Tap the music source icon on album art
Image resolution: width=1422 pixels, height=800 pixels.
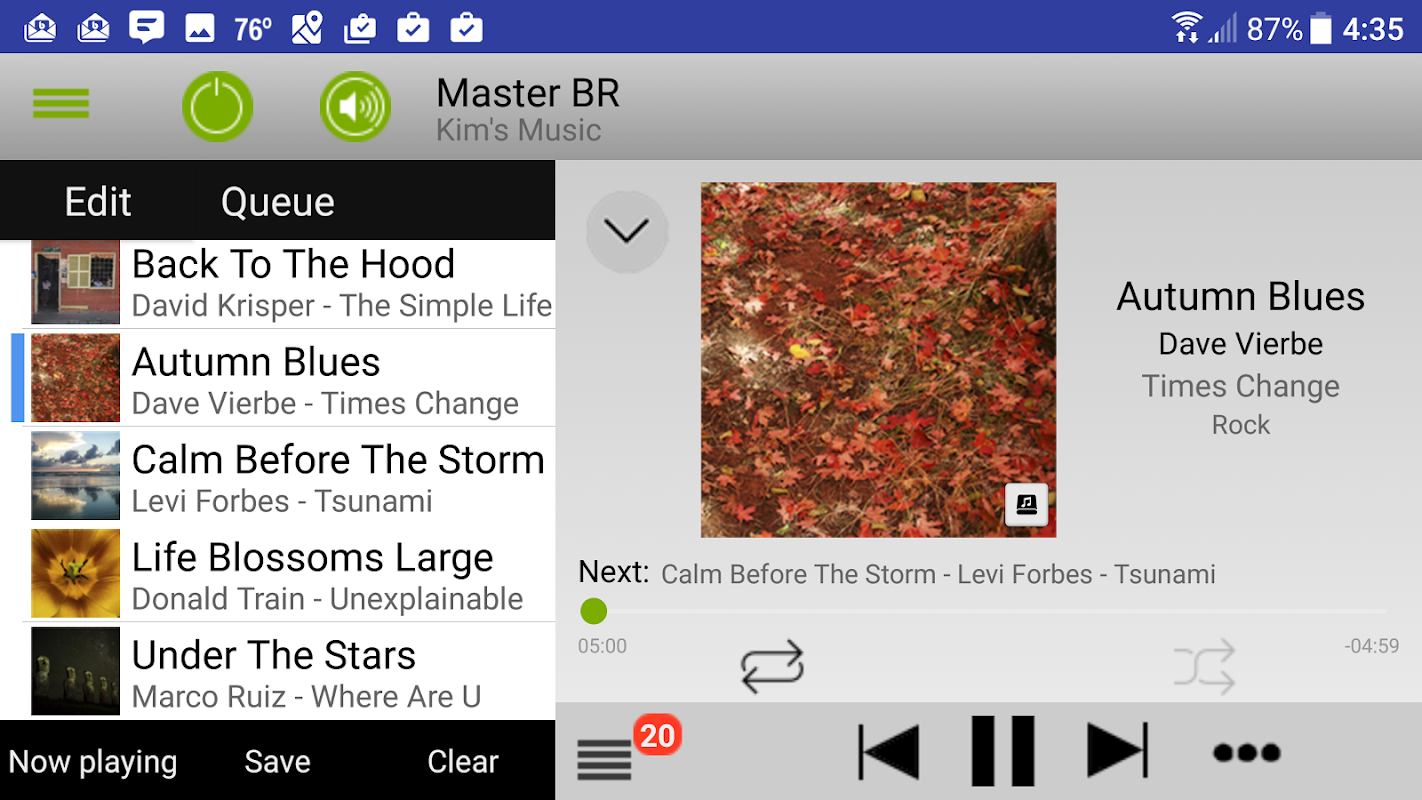1026,505
